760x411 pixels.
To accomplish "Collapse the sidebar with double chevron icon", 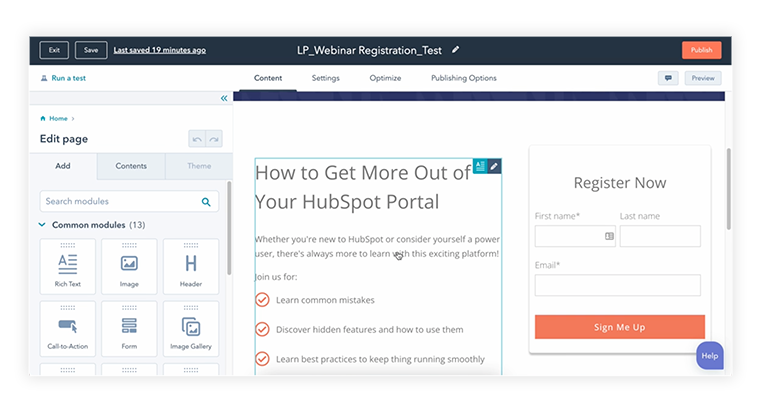I will click(224, 98).
